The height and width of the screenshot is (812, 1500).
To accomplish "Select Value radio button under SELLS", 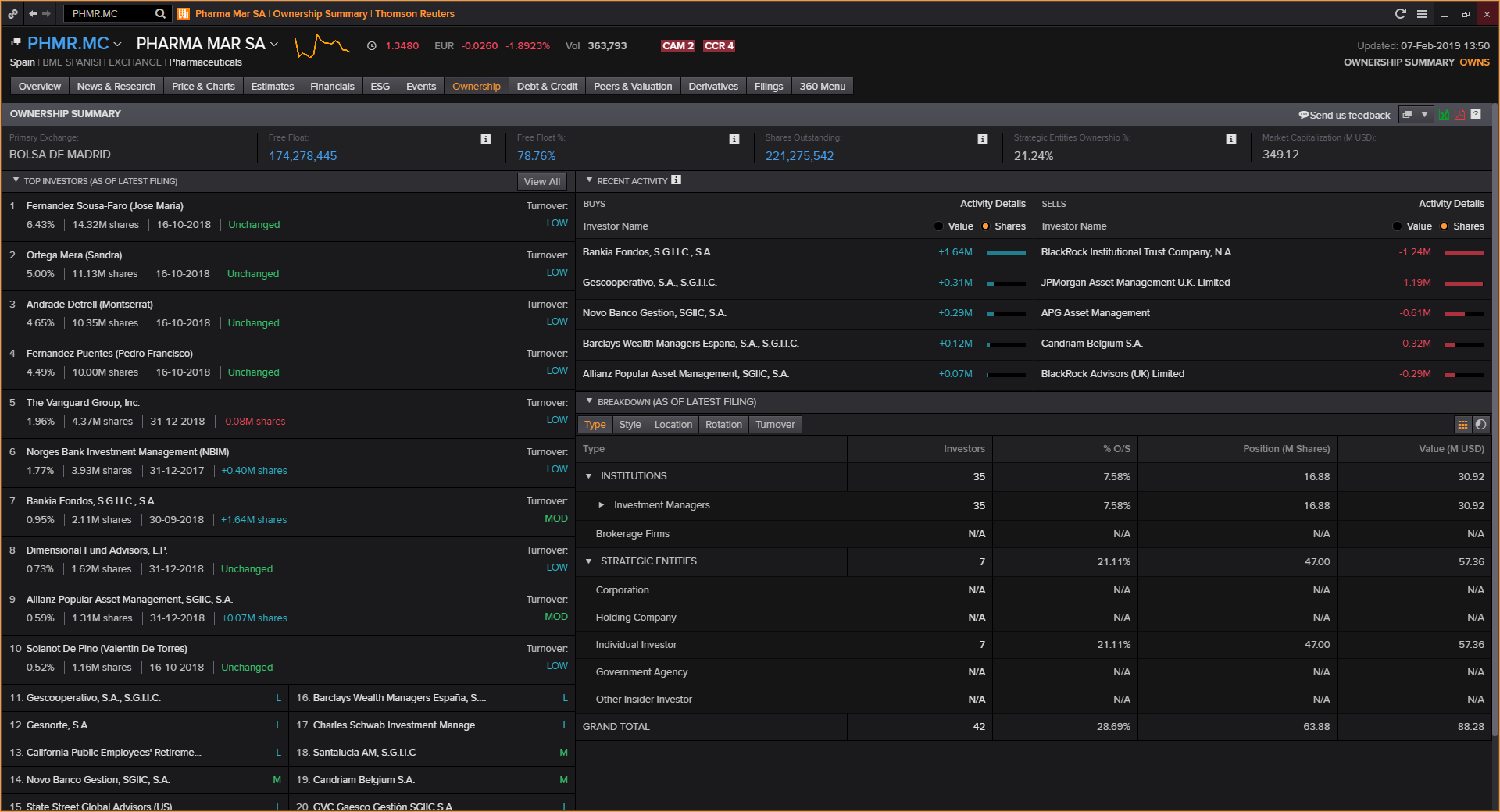I will click(x=1397, y=226).
